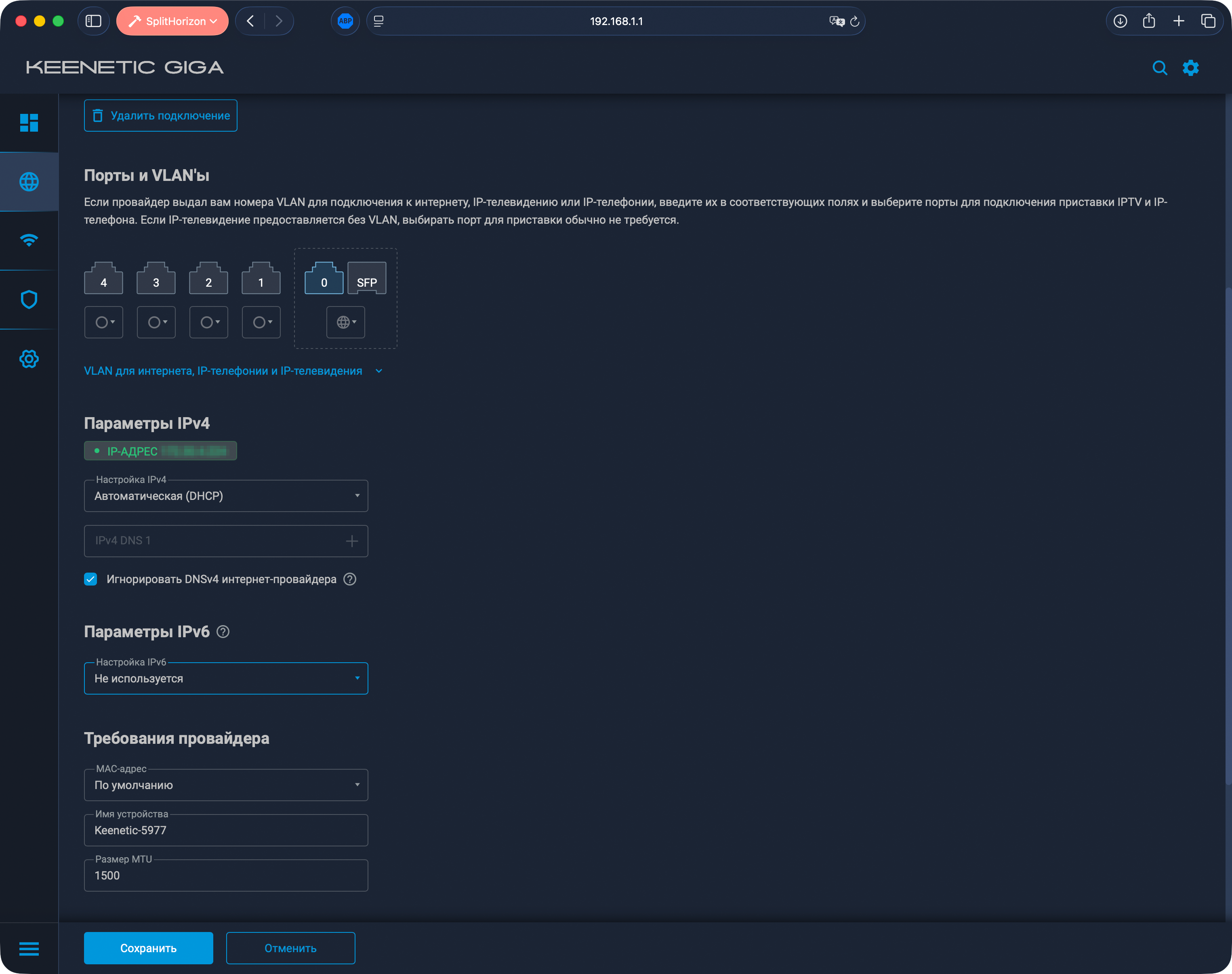Click Отменить button
The image size is (1232, 974).
pos(290,948)
